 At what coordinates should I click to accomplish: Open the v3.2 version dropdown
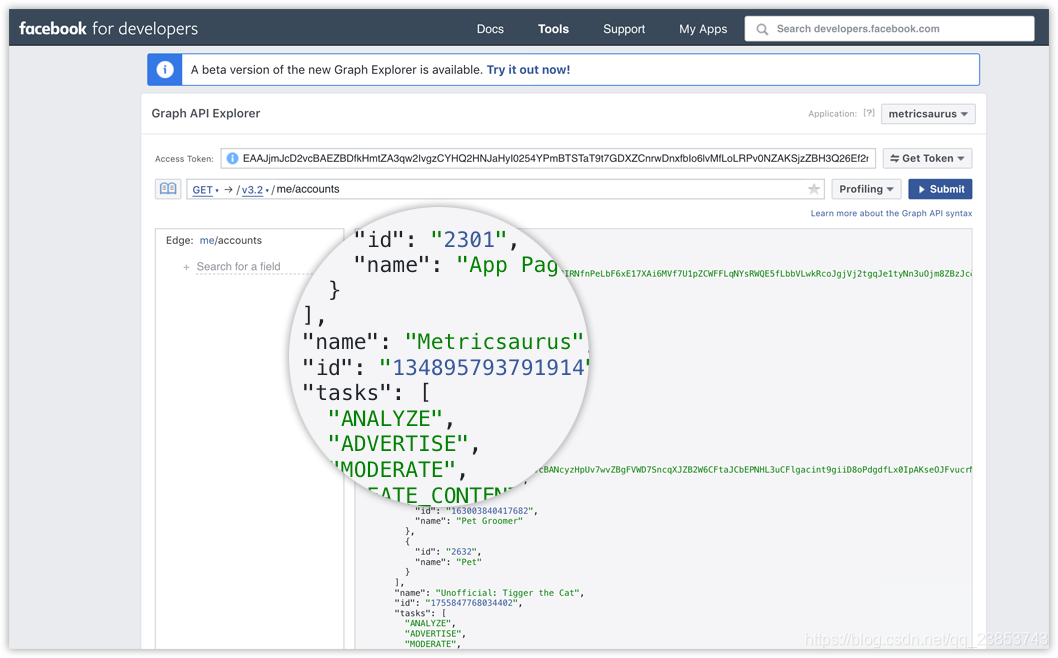pyautogui.click(x=255, y=190)
